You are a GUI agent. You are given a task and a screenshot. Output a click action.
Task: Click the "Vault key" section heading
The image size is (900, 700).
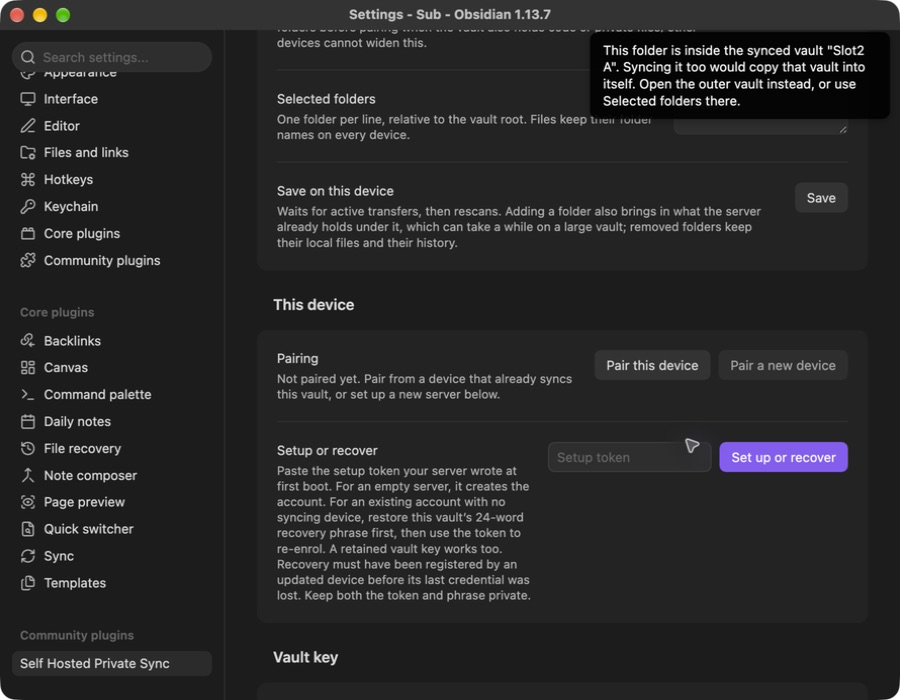tap(306, 658)
